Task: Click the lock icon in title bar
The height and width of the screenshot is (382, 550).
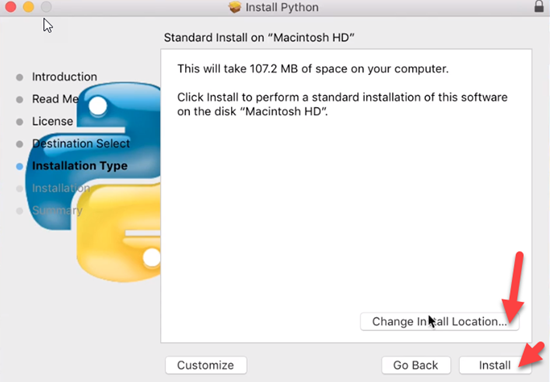Action: pos(539,6)
